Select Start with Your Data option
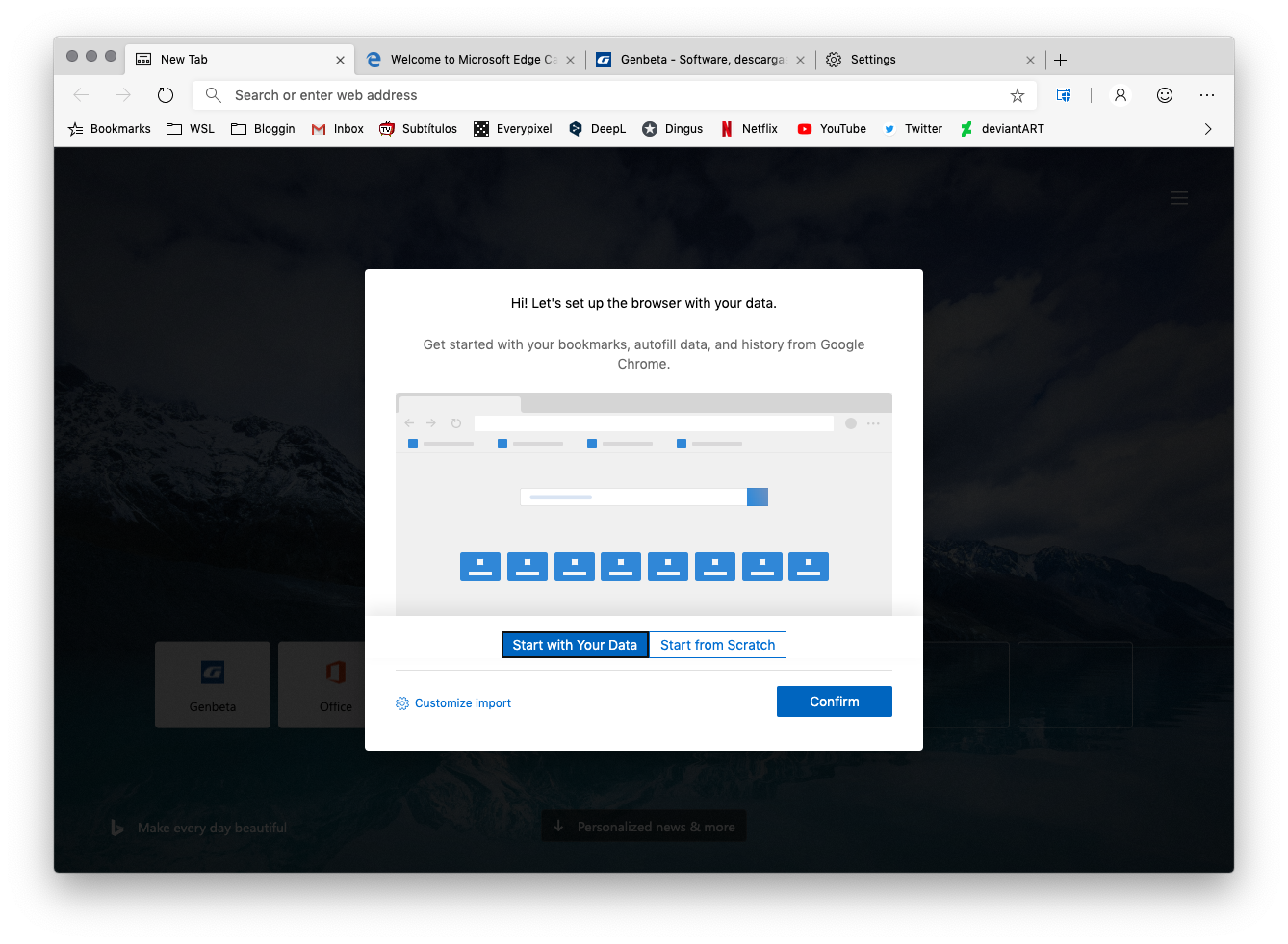Image resolution: width=1288 pixels, height=944 pixels. 575,645
